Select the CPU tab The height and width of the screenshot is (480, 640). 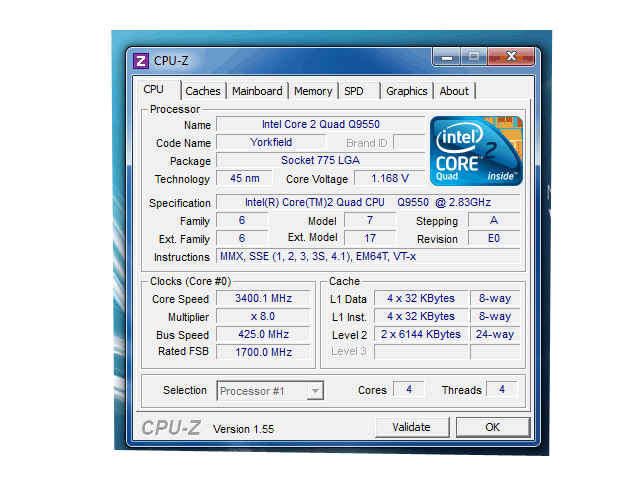coord(158,89)
